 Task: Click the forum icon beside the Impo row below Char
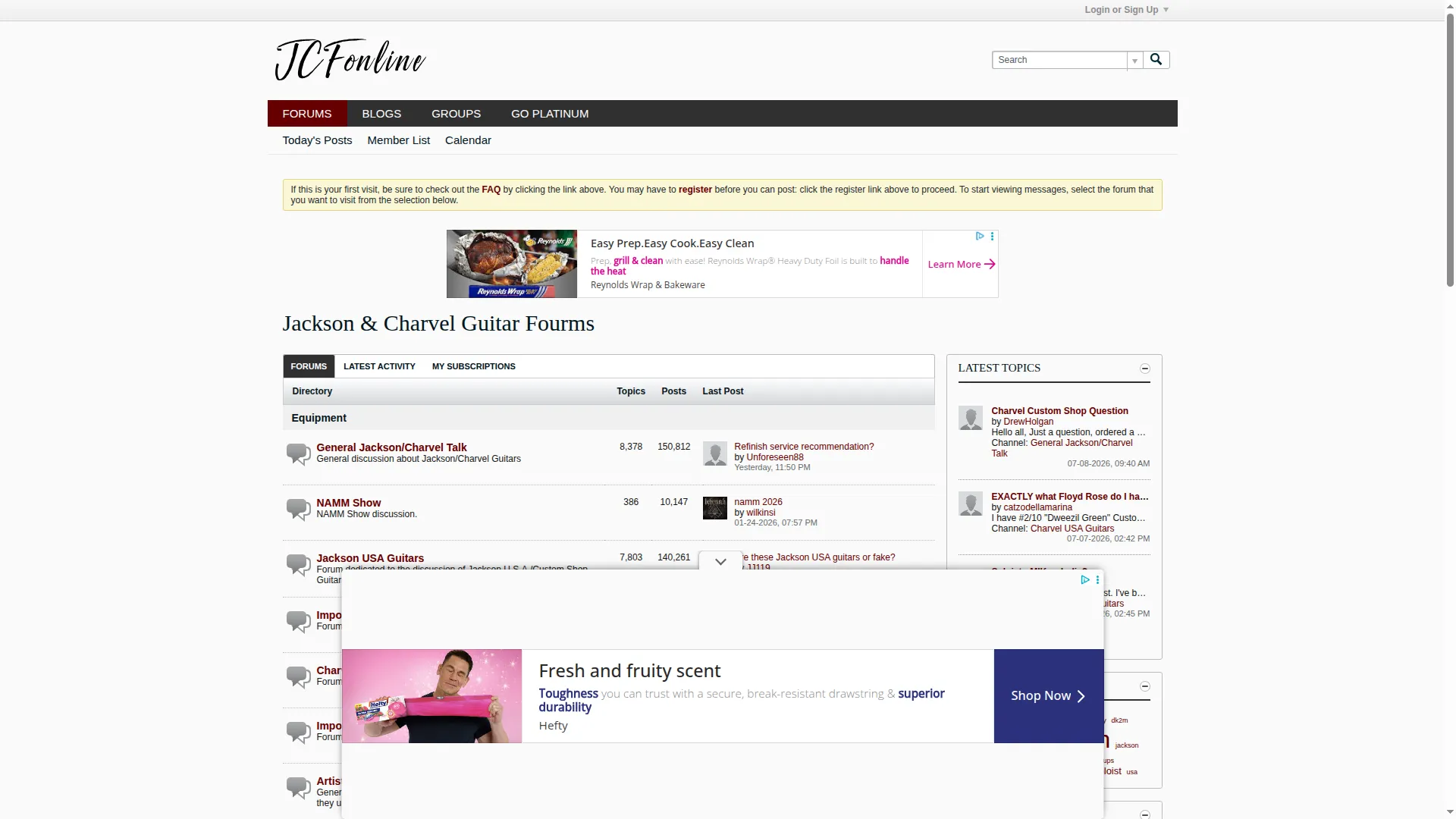pos(298,732)
